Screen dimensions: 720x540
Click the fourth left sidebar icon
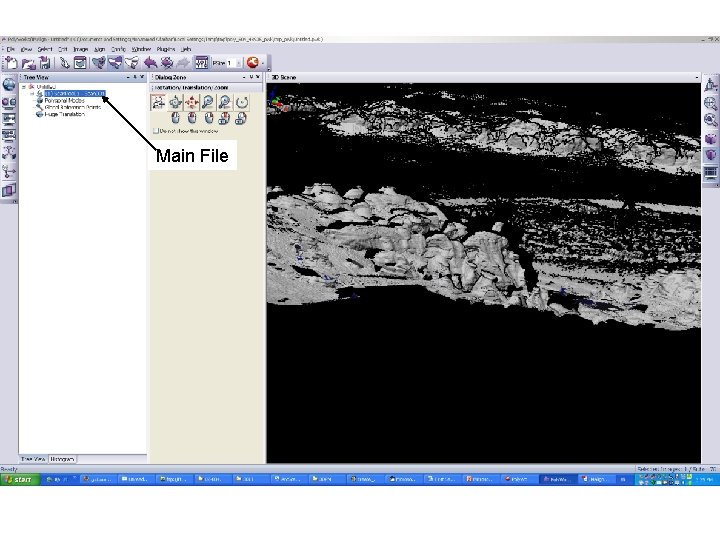tap(9, 135)
